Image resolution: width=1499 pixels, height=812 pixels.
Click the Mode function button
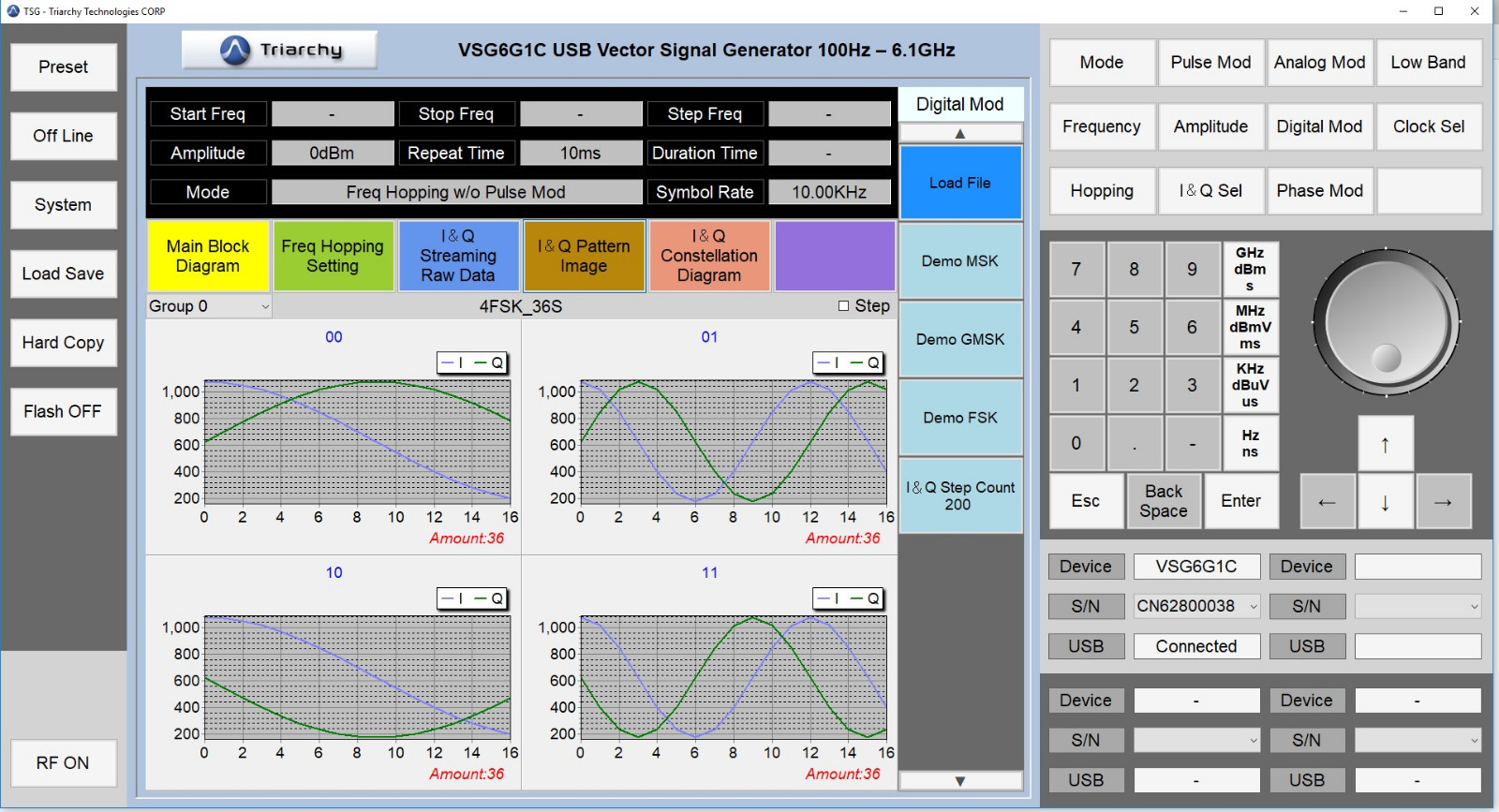coord(1102,62)
